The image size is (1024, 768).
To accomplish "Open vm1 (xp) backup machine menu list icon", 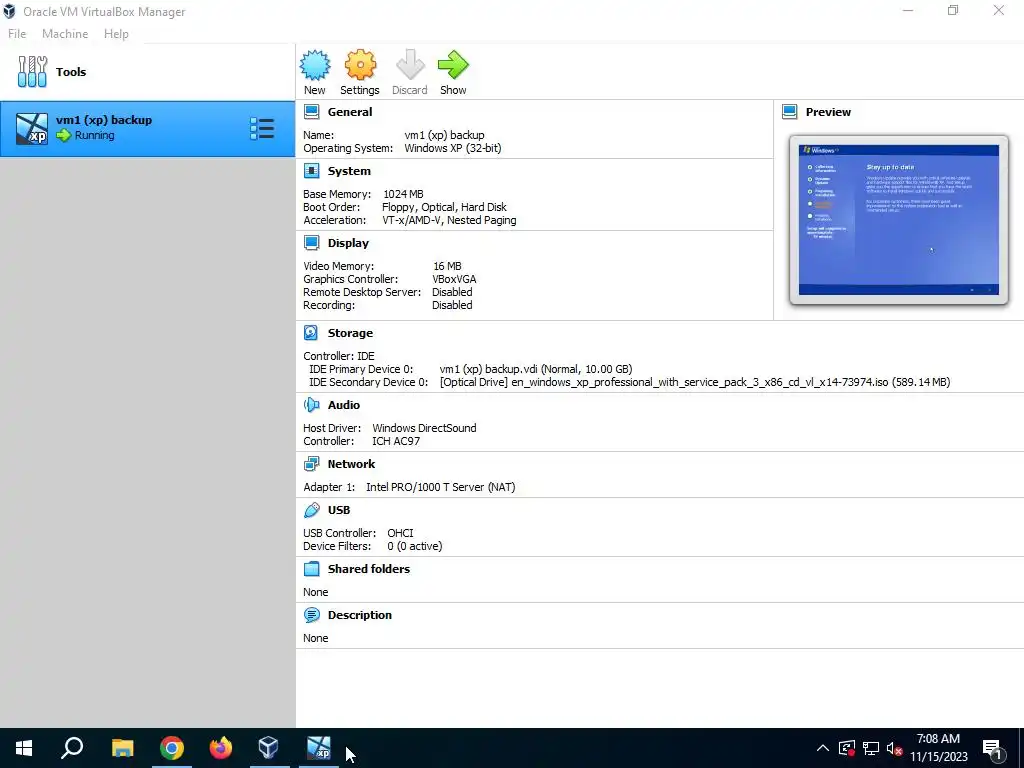I will tap(262, 129).
